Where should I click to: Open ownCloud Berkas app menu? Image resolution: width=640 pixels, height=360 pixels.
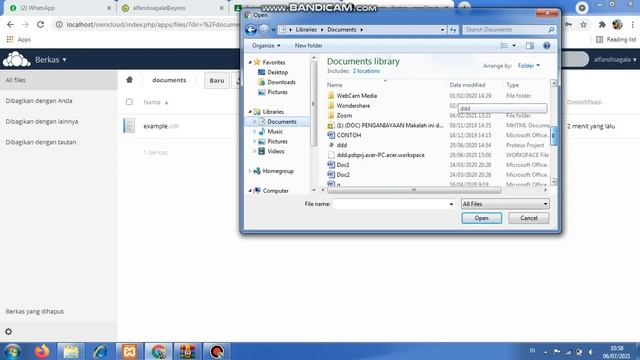[x=51, y=60]
